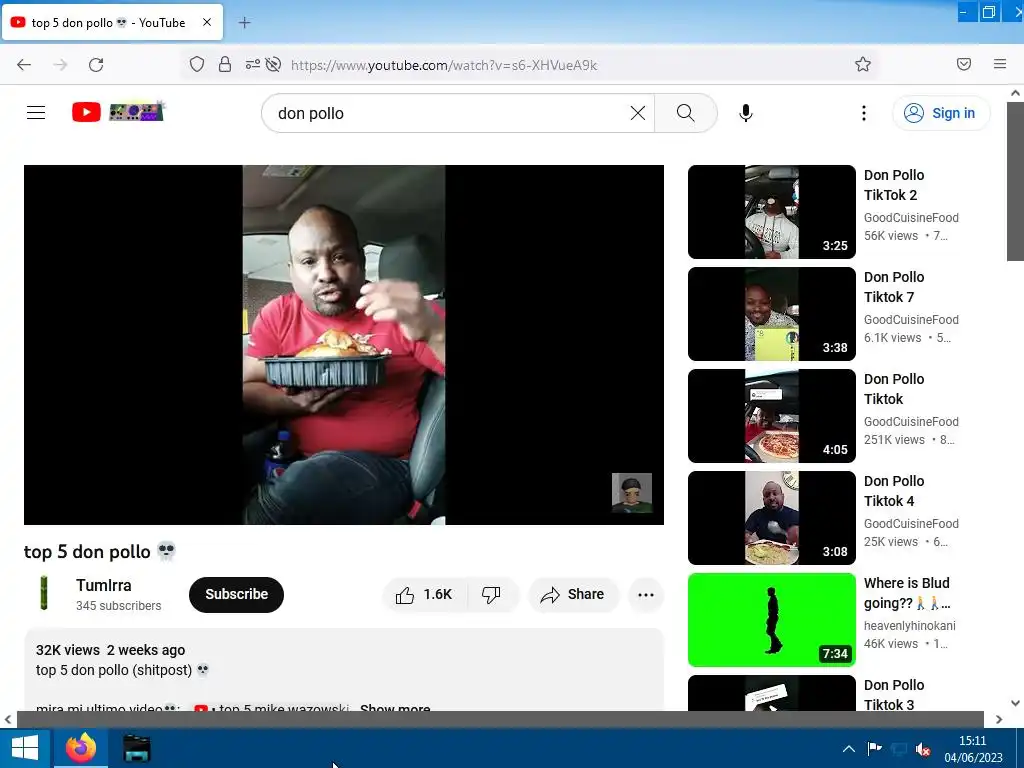1024x768 pixels.
Task: Select the 'top 5 don pollo - YouTube' tab
Action: pyautogui.click(x=112, y=22)
